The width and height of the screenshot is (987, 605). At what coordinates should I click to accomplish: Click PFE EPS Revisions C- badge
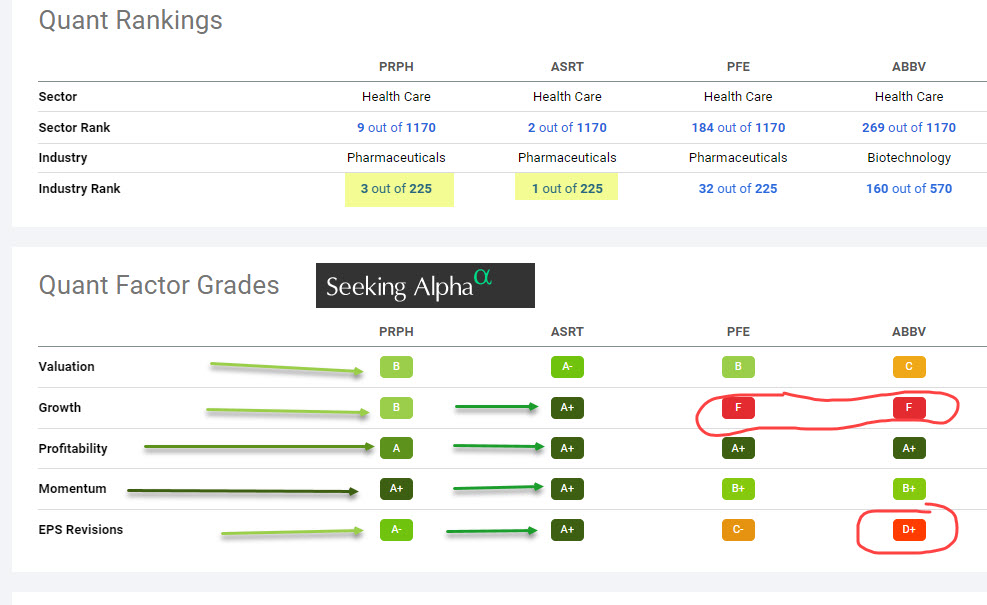(x=738, y=530)
